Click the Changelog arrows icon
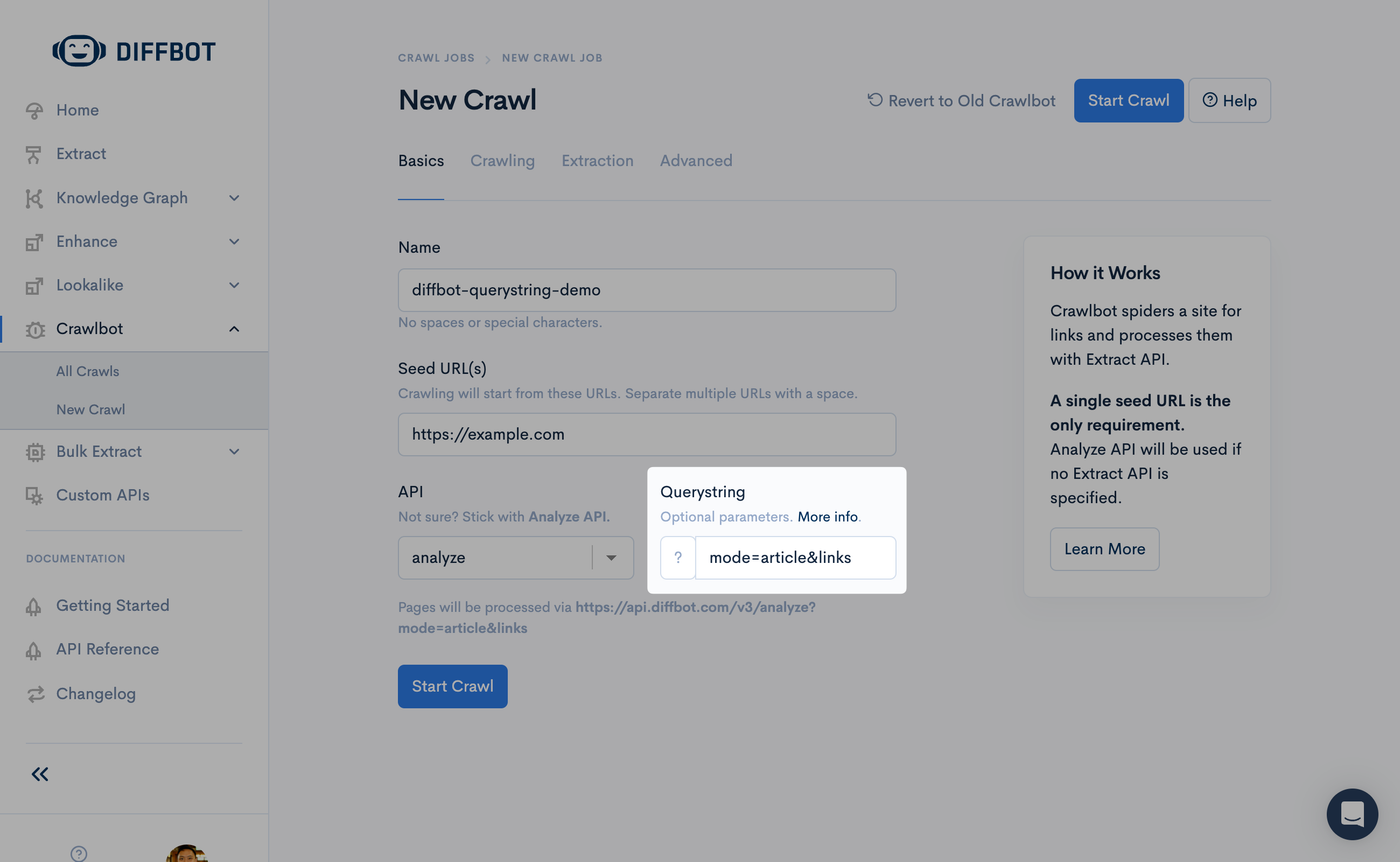The width and height of the screenshot is (1400, 862). tap(35, 694)
